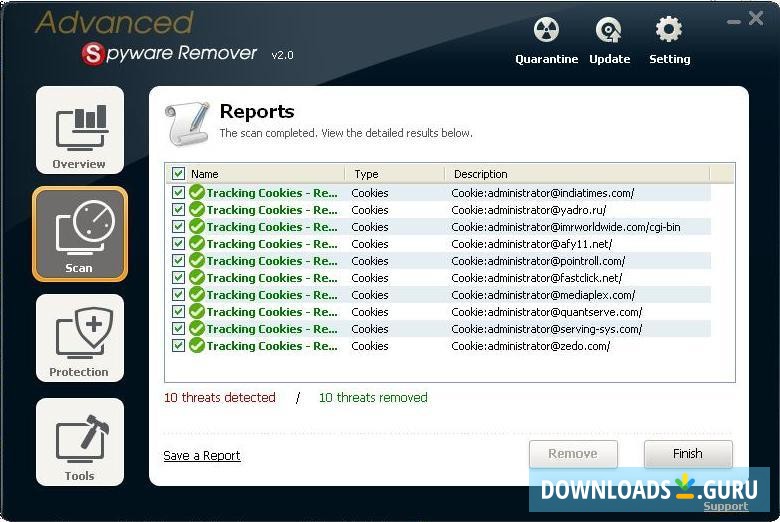Select Cookie:administrator@yadro.ru/ description
Image resolution: width=780 pixels, height=522 pixels.
coord(528,210)
